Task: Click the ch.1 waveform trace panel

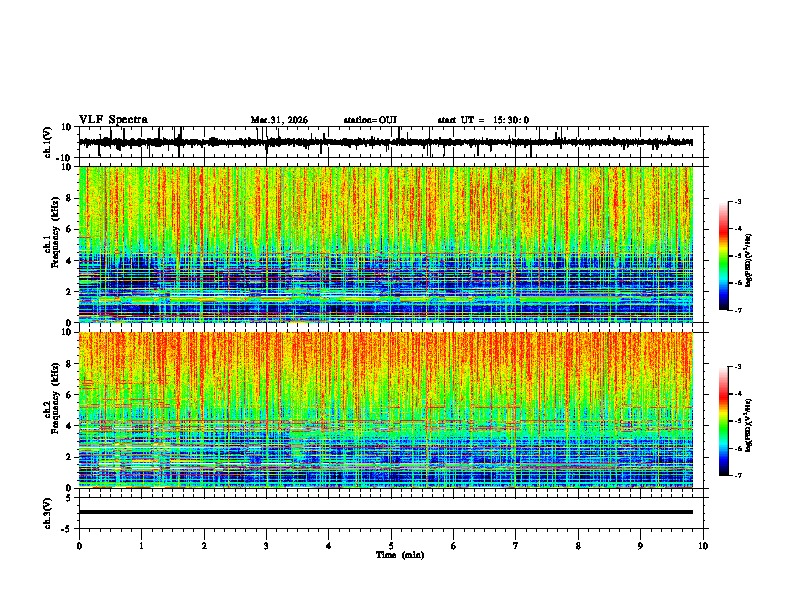Action: (393, 142)
